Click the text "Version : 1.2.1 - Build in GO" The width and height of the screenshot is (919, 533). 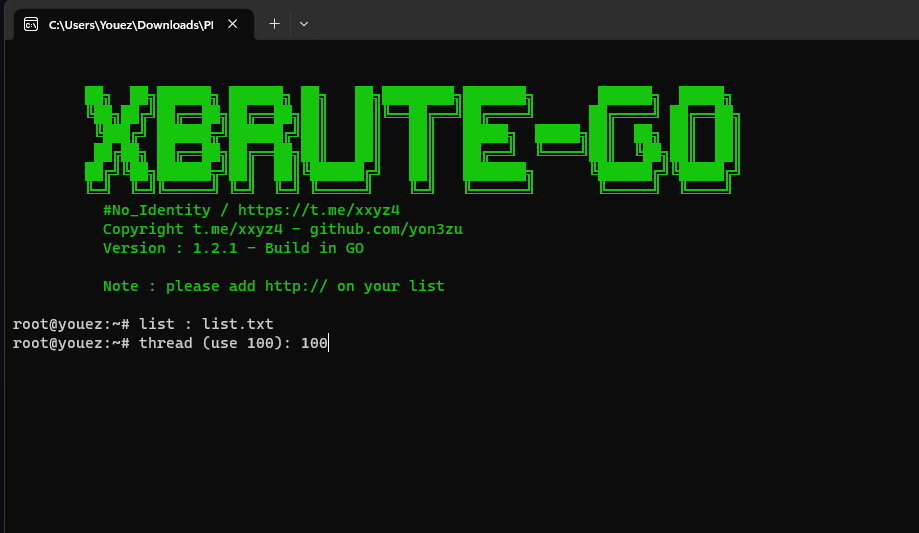pos(233,248)
